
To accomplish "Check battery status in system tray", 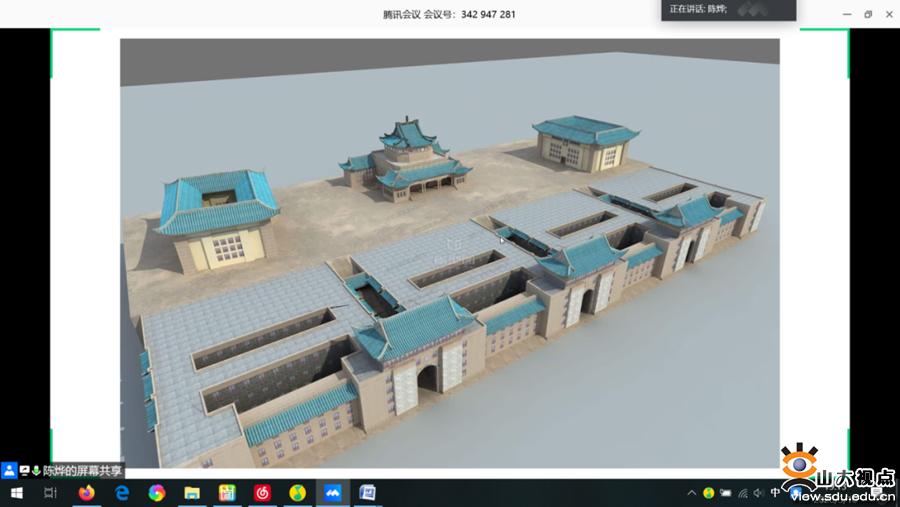I will tap(725, 493).
